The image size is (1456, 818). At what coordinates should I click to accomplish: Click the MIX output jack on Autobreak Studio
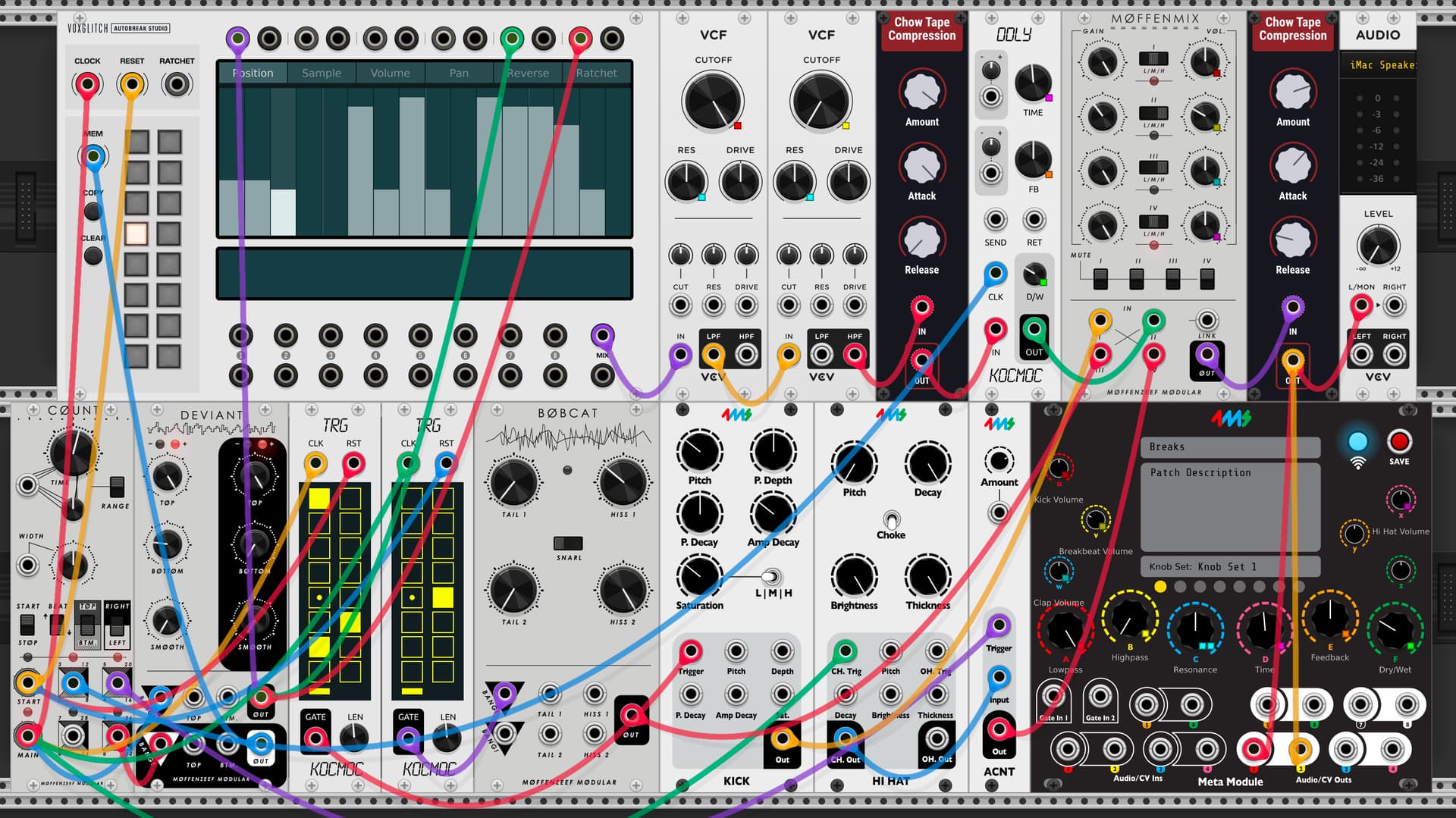tap(602, 335)
